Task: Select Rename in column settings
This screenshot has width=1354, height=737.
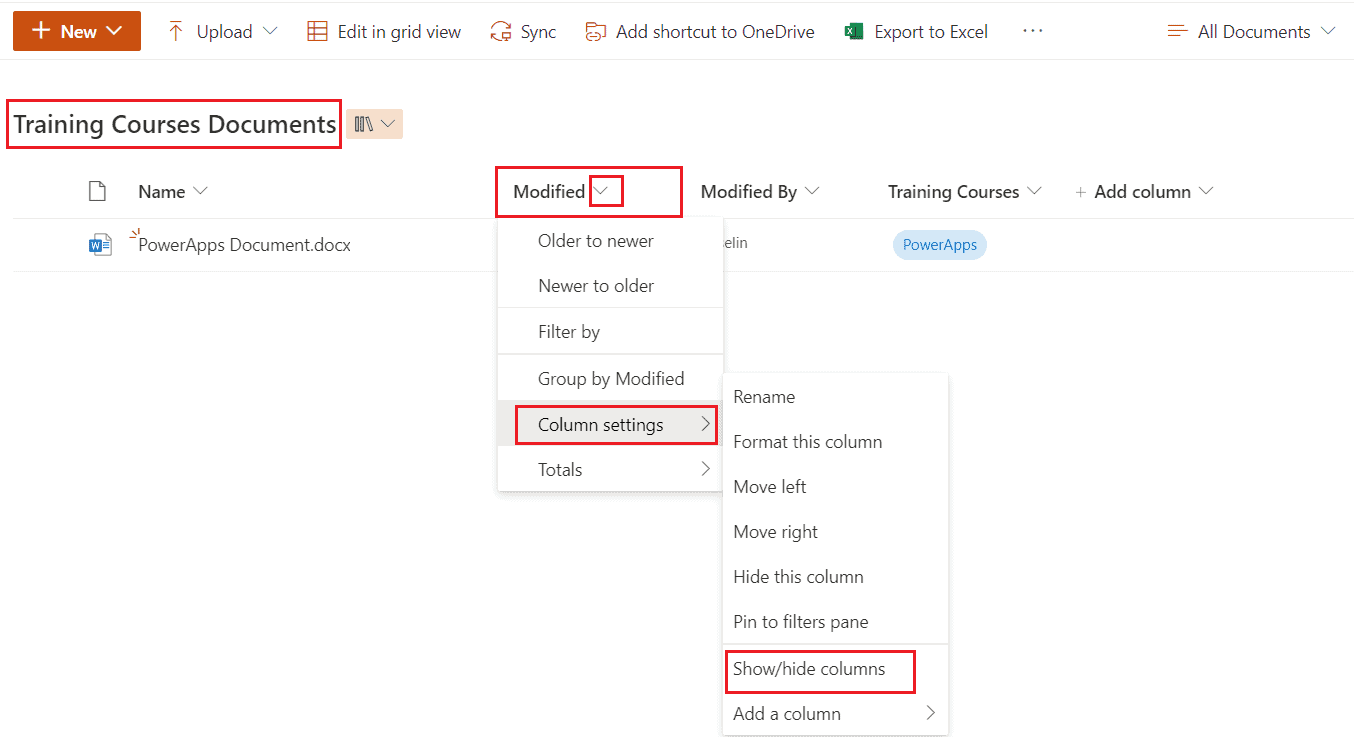Action: (x=835, y=396)
